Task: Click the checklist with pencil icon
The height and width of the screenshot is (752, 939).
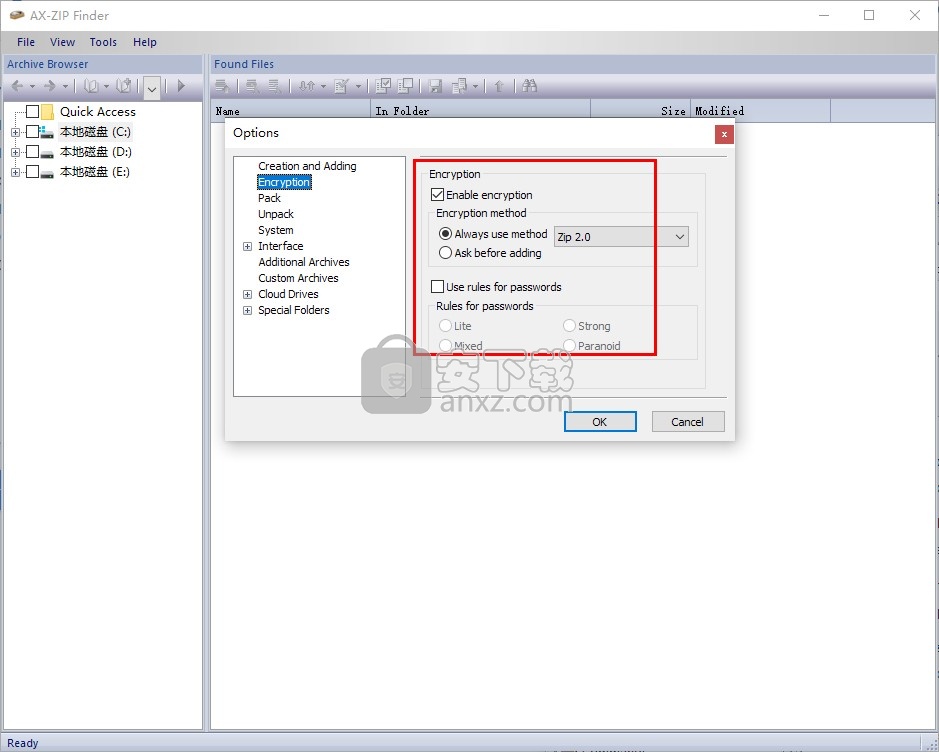Action: pos(342,86)
